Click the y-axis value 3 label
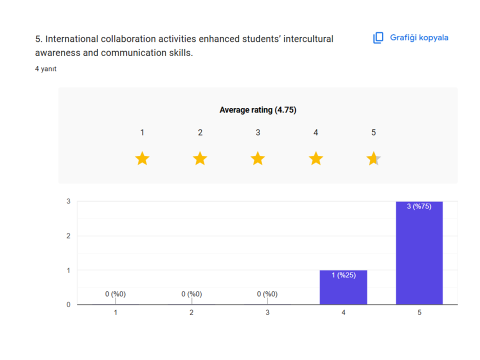The image size is (480, 360). (68, 201)
